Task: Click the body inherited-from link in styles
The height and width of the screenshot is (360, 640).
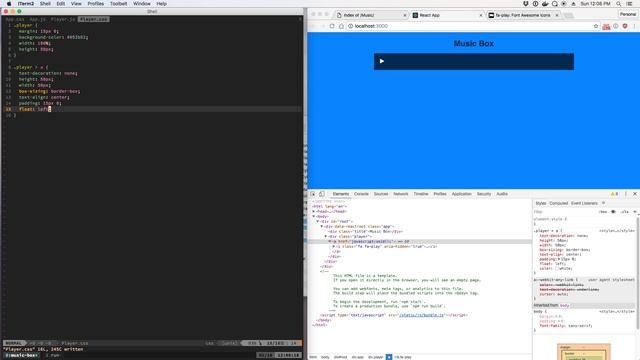Action: (x=564, y=305)
